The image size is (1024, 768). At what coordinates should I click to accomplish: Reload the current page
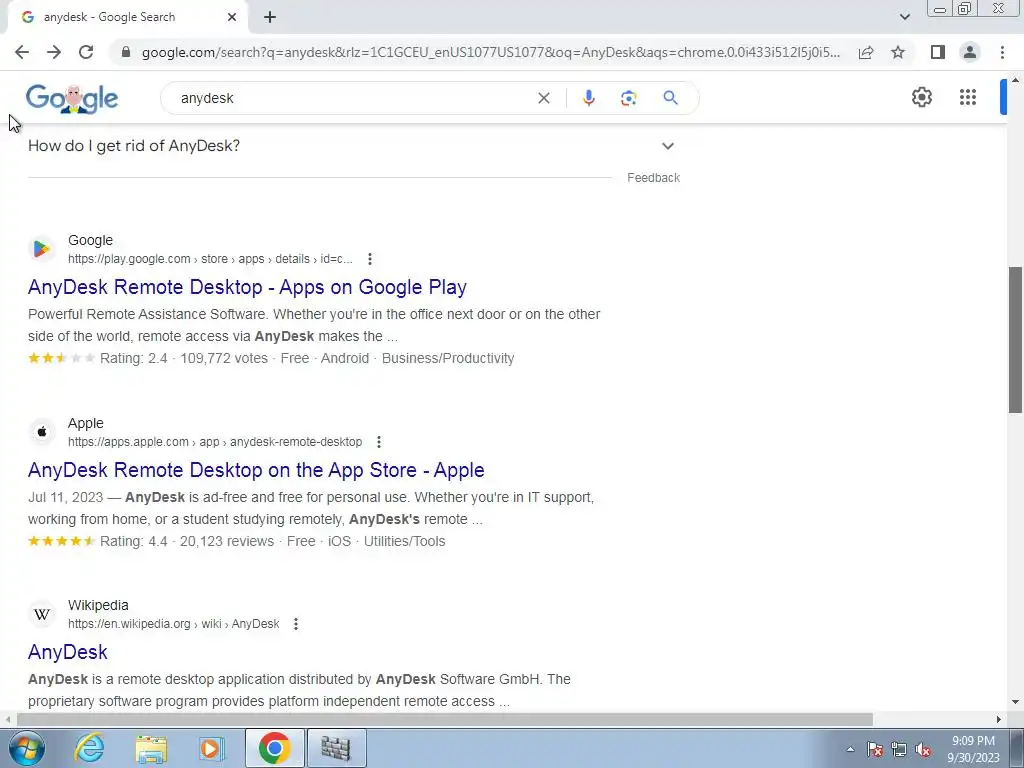click(x=86, y=52)
